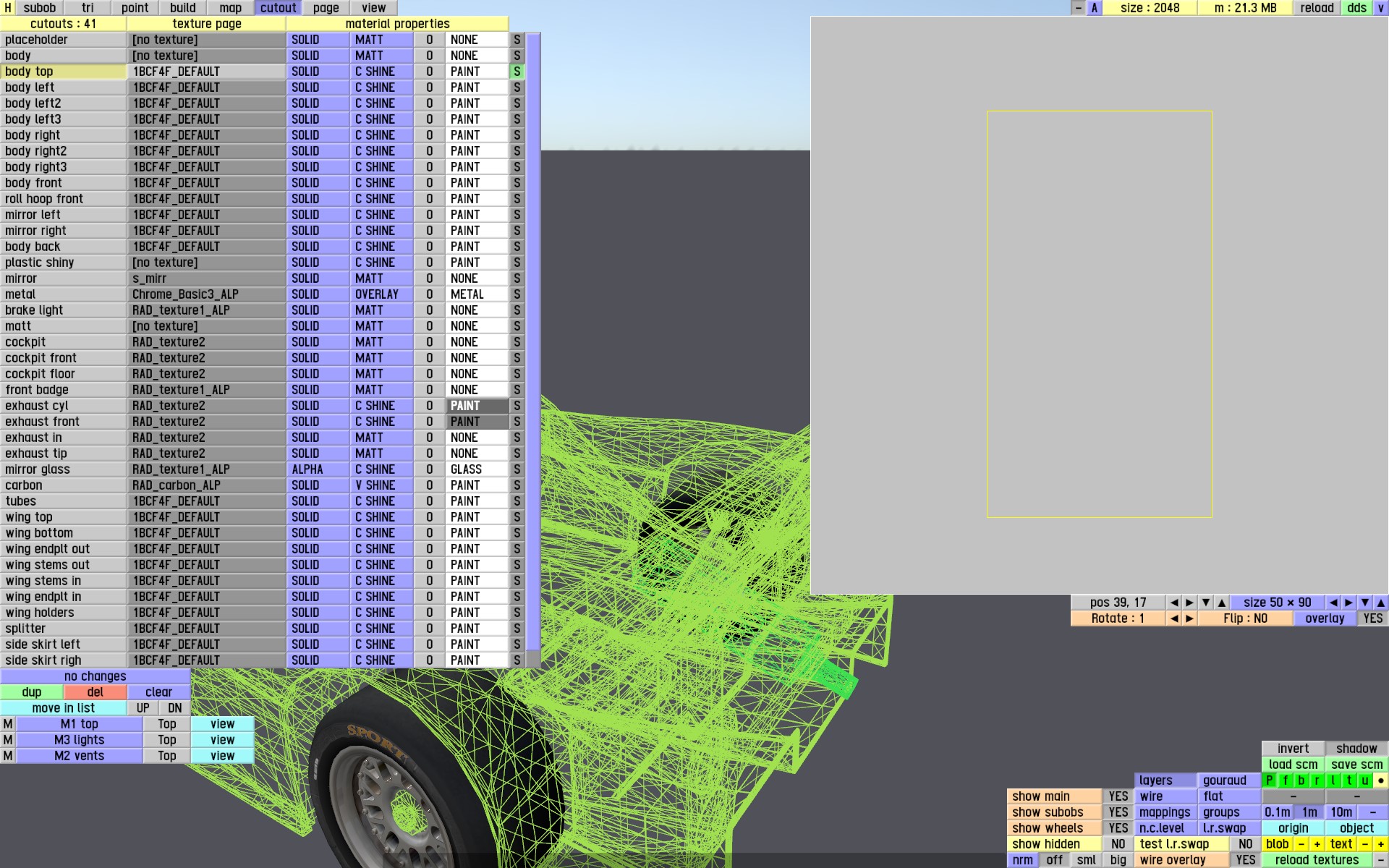
Task: Move cutout position left with pos arrow
Action: point(1173,603)
